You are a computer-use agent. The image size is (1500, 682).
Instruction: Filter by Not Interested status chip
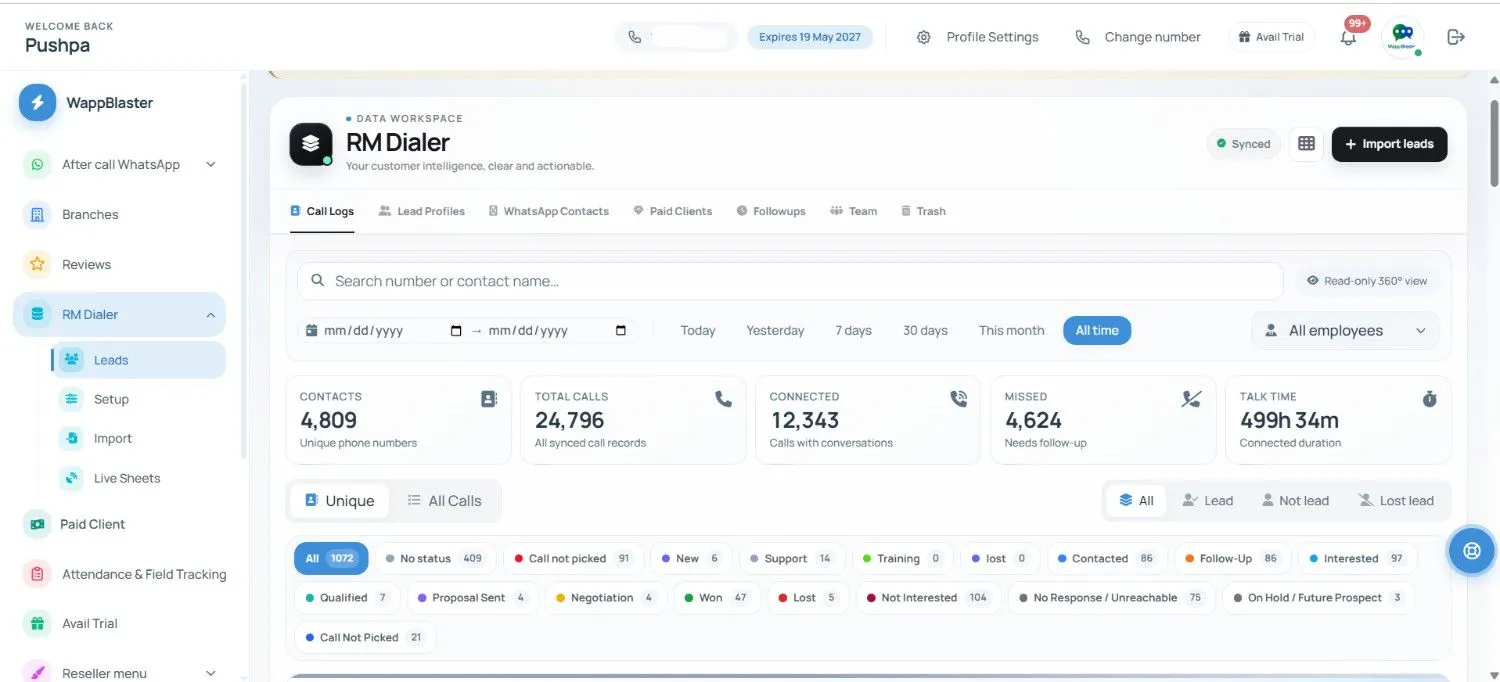coord(927,597)
